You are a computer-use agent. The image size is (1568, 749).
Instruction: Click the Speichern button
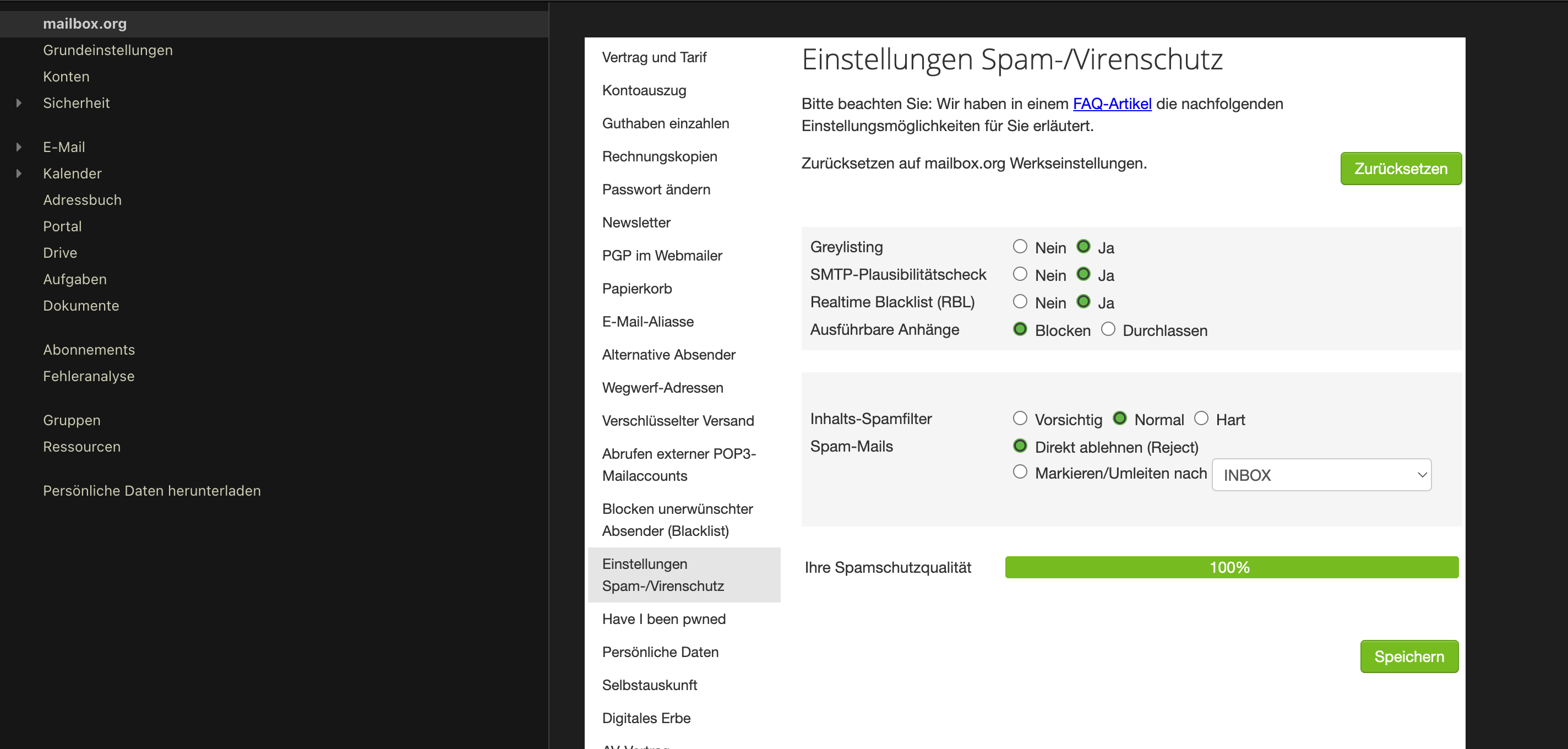(x=1408, y=656)
